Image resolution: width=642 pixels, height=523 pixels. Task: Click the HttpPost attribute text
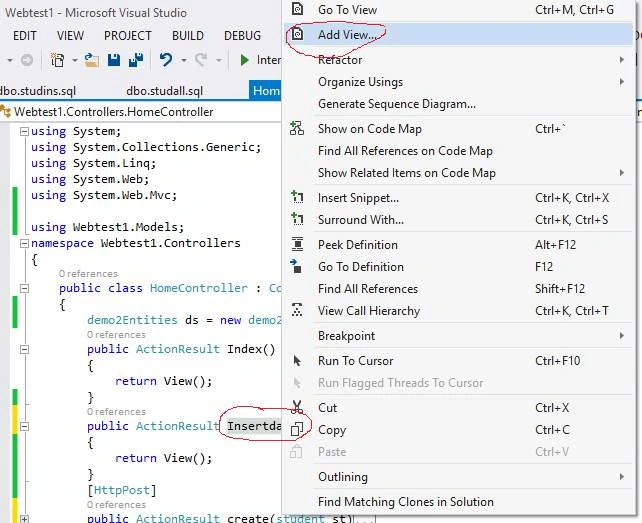(122, 490)
